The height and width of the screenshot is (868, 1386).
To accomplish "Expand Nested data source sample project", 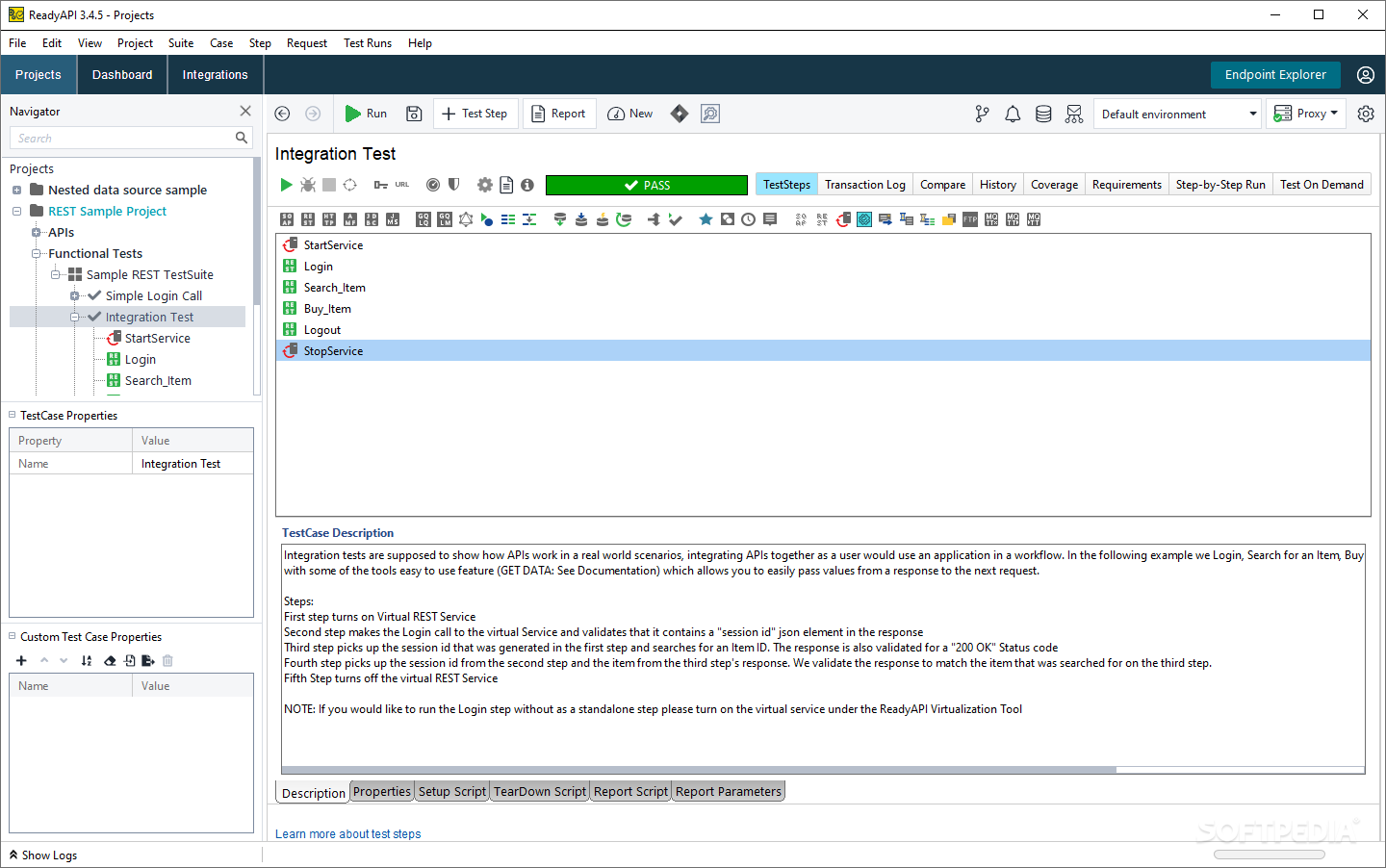I will [16, 190].
